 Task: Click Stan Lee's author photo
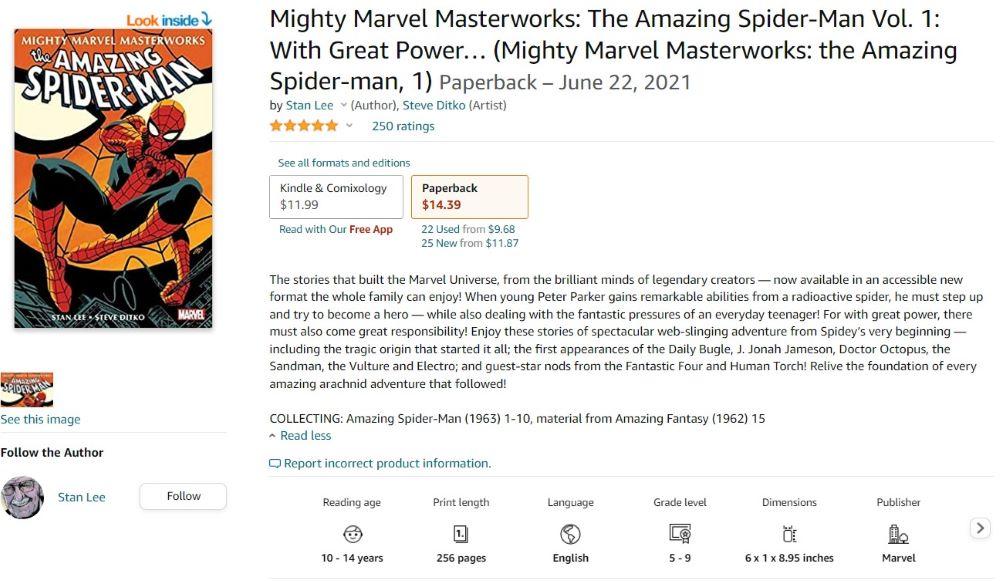(x=22, y=497)
